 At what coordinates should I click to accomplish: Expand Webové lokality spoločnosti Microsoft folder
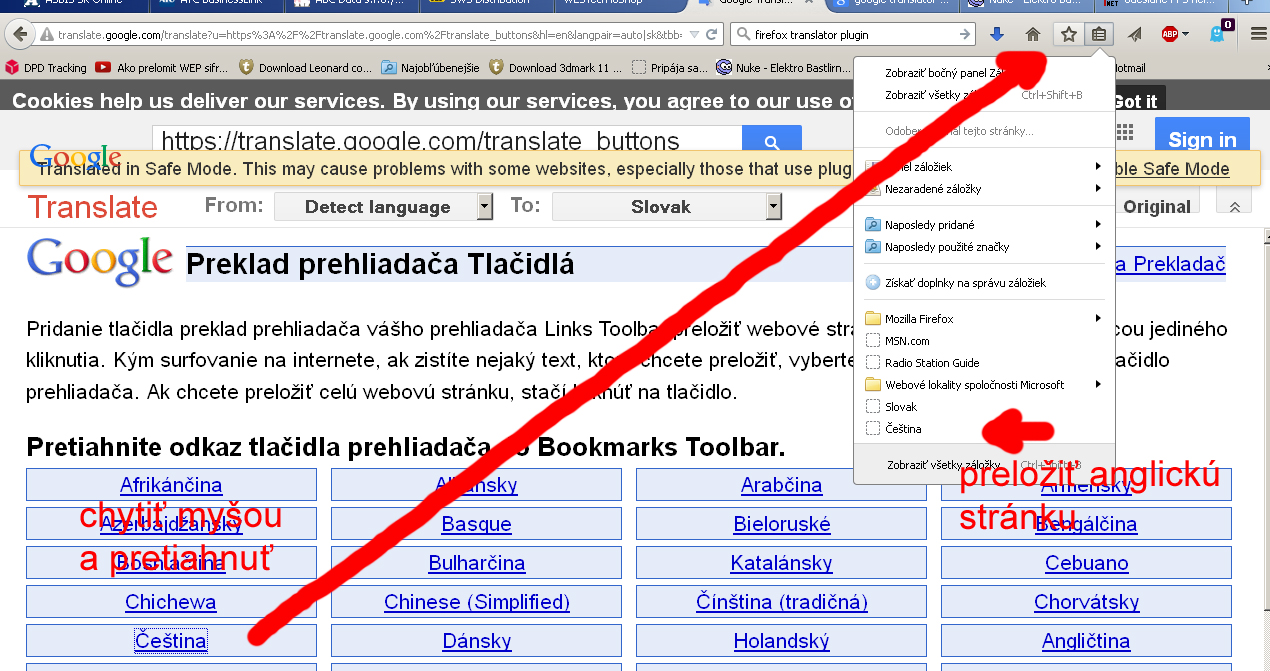tap(984, 384)
